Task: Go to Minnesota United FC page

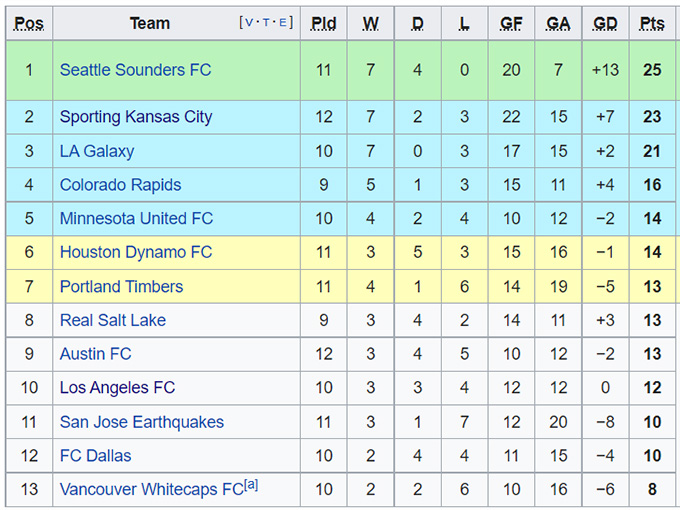Action: [136, 219]
